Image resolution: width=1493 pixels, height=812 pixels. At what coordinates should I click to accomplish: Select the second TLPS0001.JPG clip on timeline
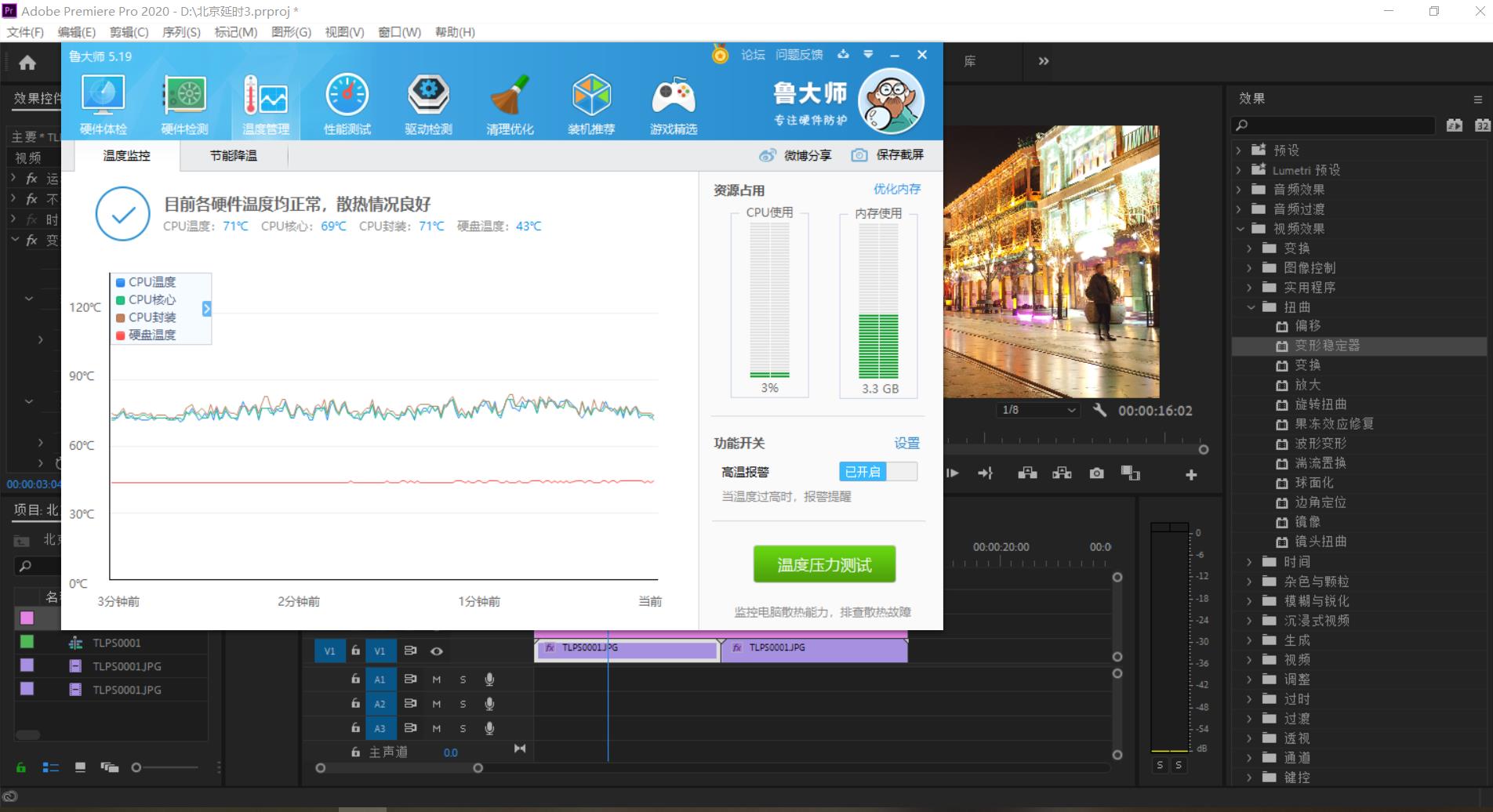pos(814,651)
